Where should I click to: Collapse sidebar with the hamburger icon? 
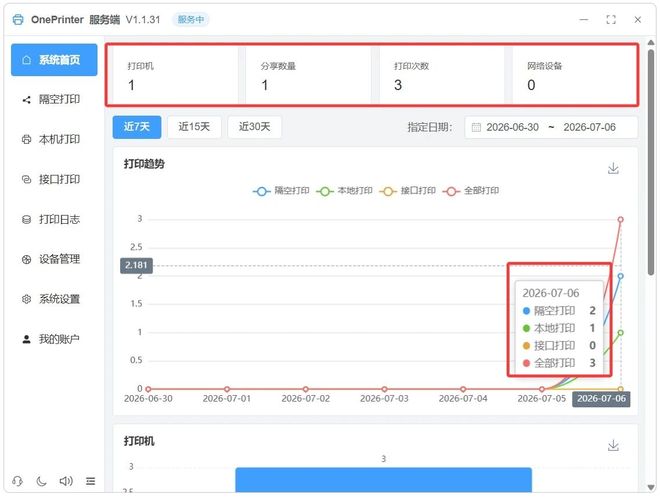click(90, 481)
